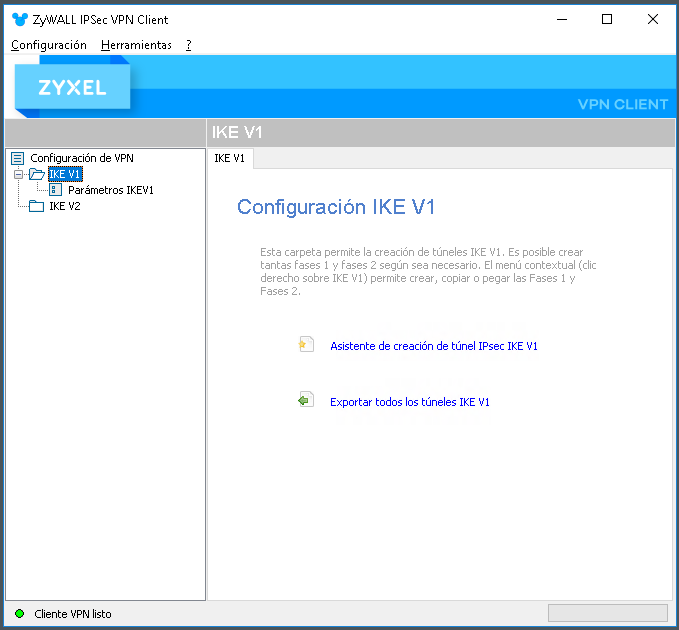Click the ZyWALL app icon in title bar

click(19, 19)
